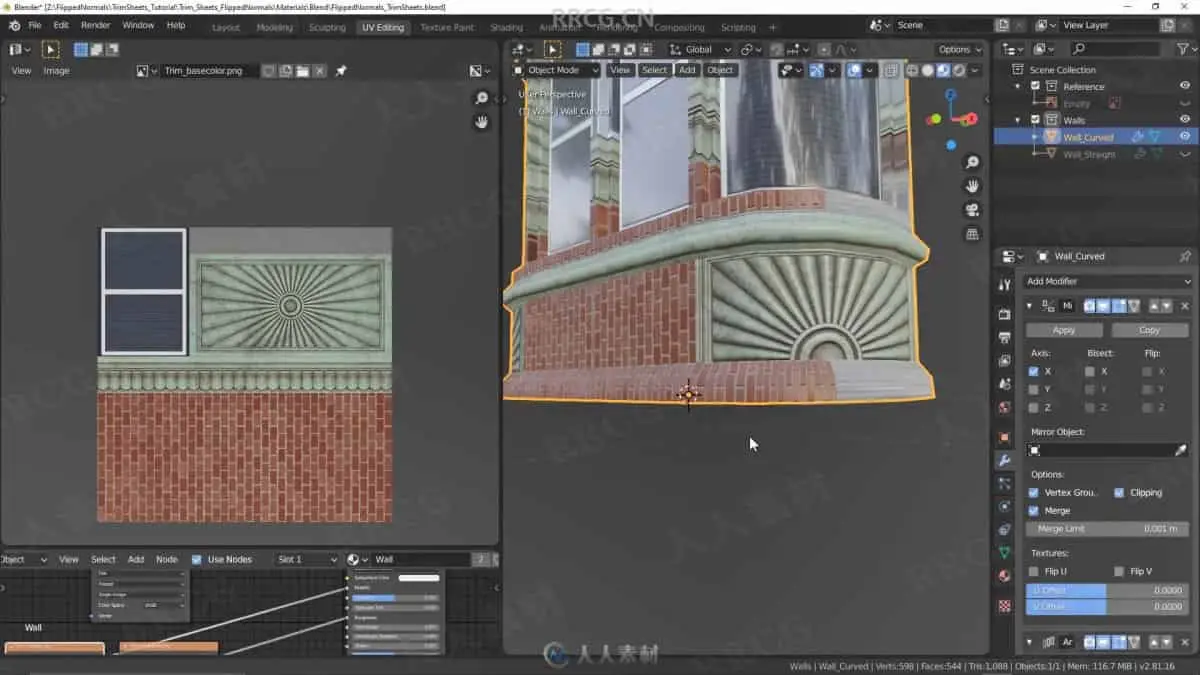
Task: Select the pan hand icon in UV editor
Action: point(481,122)
